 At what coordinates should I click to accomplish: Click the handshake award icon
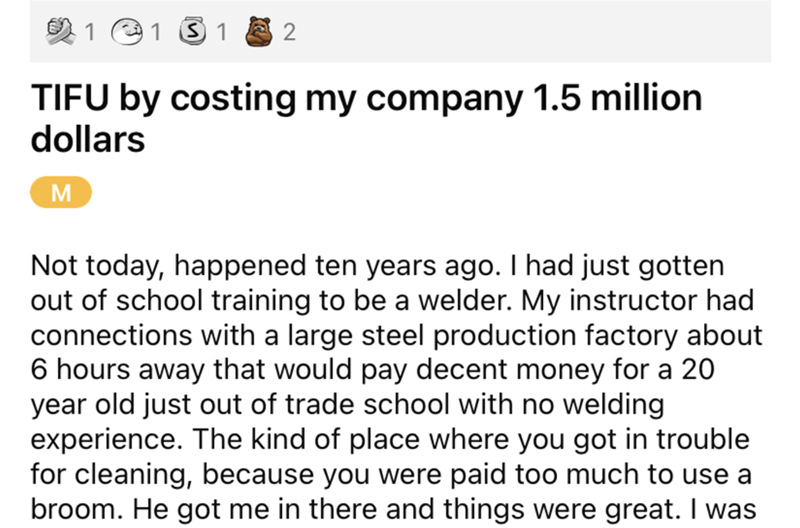point(60,32)
